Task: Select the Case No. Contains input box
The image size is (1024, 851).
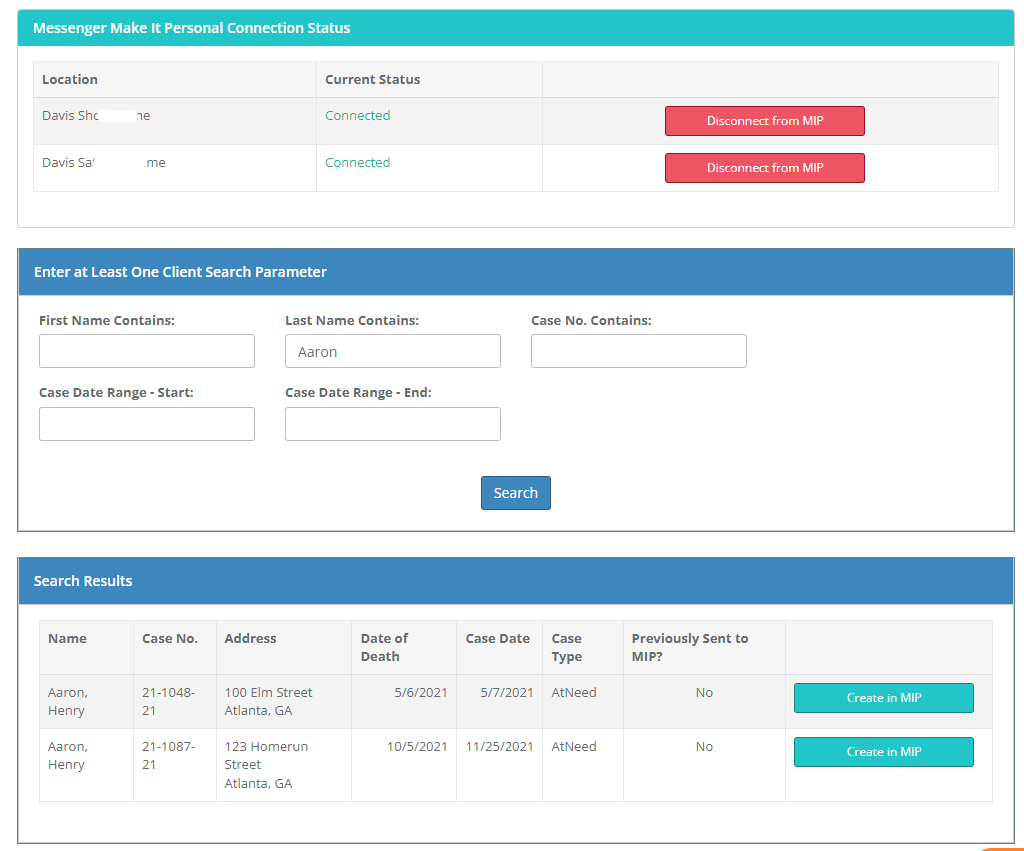Action: [x=638, y=351]
